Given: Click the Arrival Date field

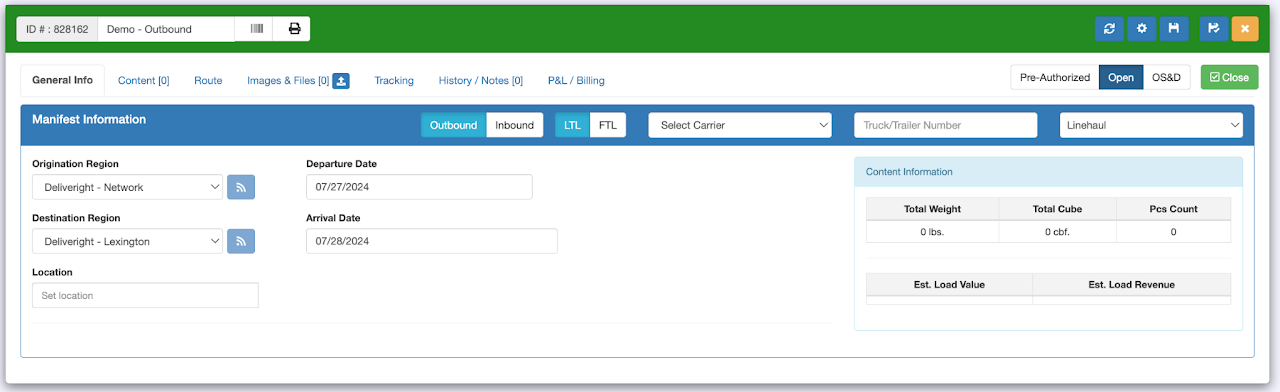Looking at the screenshot, I should pyautogui.click(x=432, y=241).
